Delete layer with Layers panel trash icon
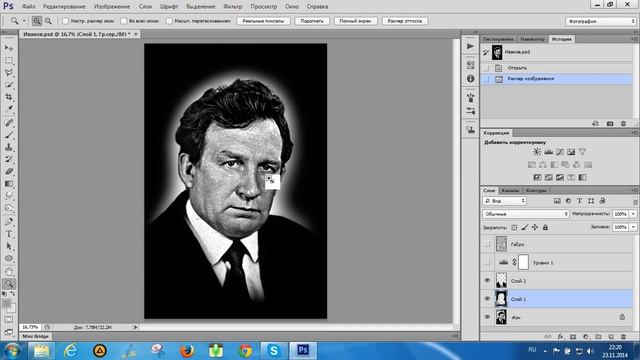This screenshot has height=360, width=640. coord(623,337)
